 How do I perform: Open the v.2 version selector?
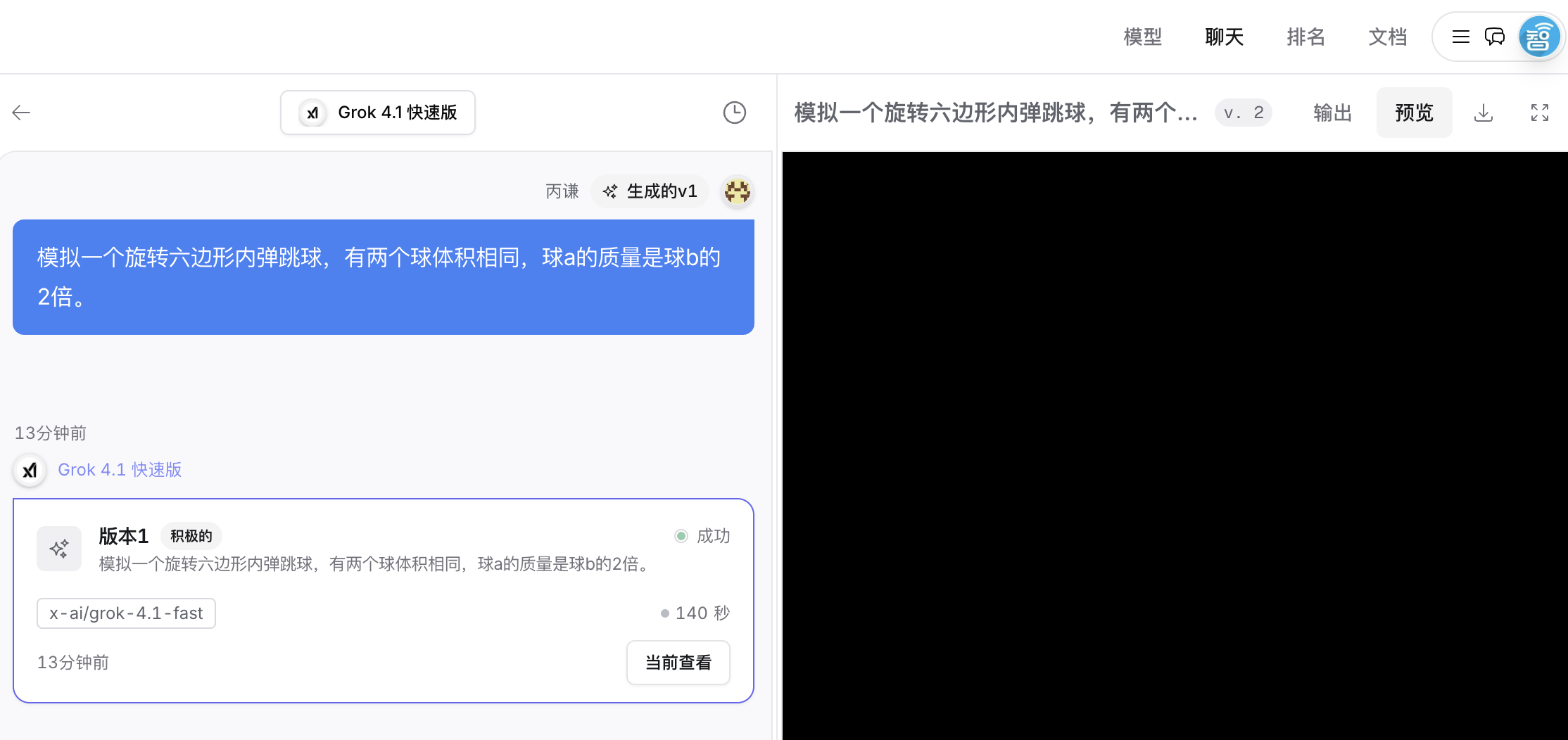pos(1243,112)
